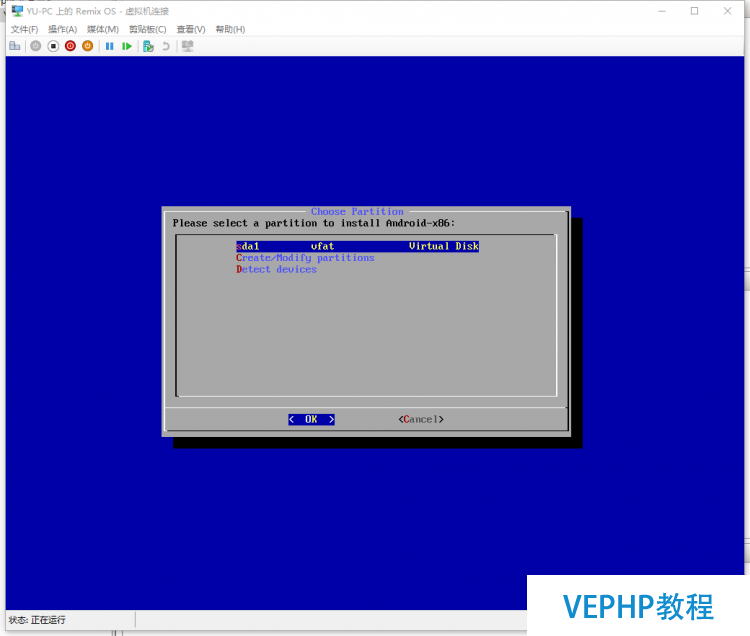The width and height of the screenshot is (750, 636).
Task: Maximize the virtual machine connection window
Action: click(x=695, y=11)
